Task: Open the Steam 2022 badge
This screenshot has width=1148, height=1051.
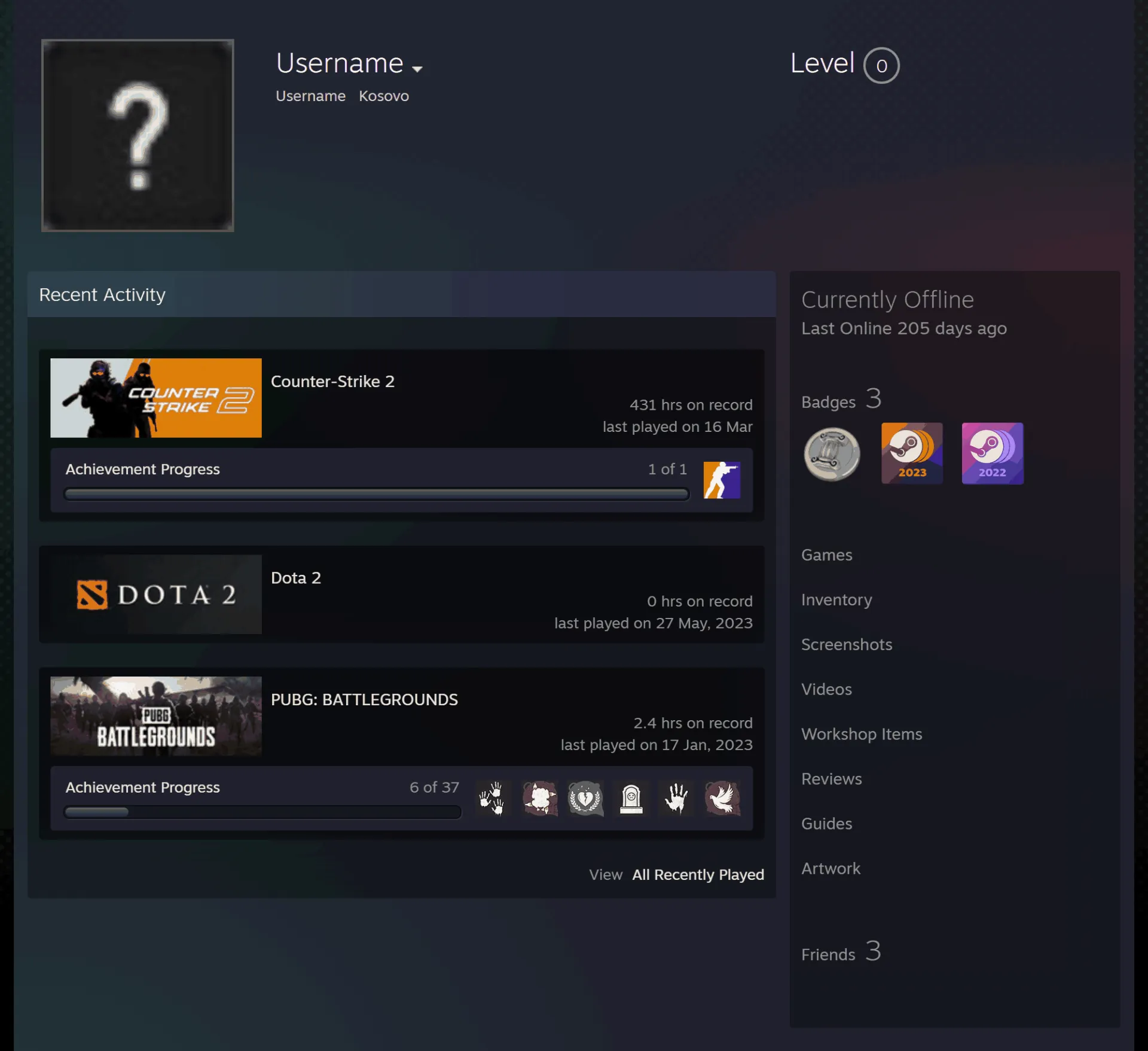Action: click(x=993, y=453)
